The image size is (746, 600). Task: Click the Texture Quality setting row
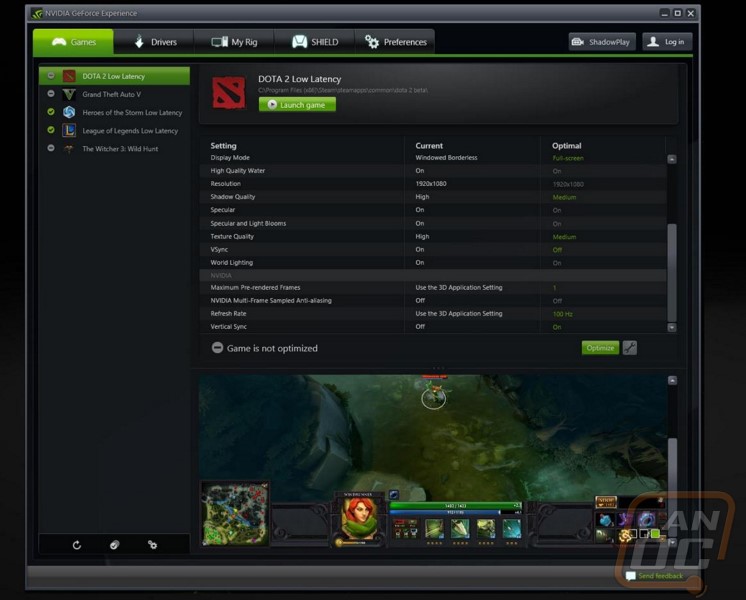coord(432,236)
